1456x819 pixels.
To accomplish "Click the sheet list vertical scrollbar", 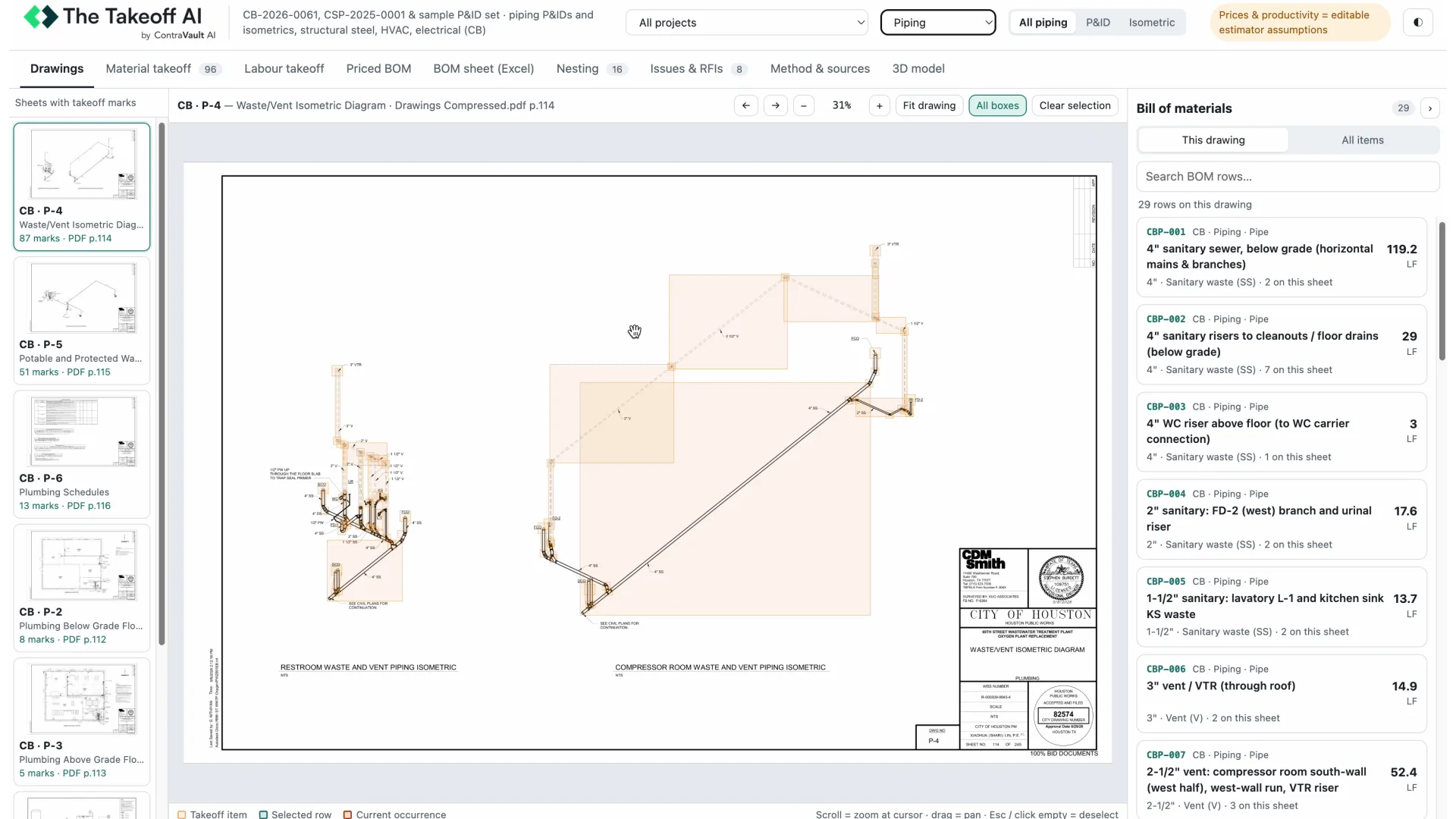I will click(x=162, y=383).
